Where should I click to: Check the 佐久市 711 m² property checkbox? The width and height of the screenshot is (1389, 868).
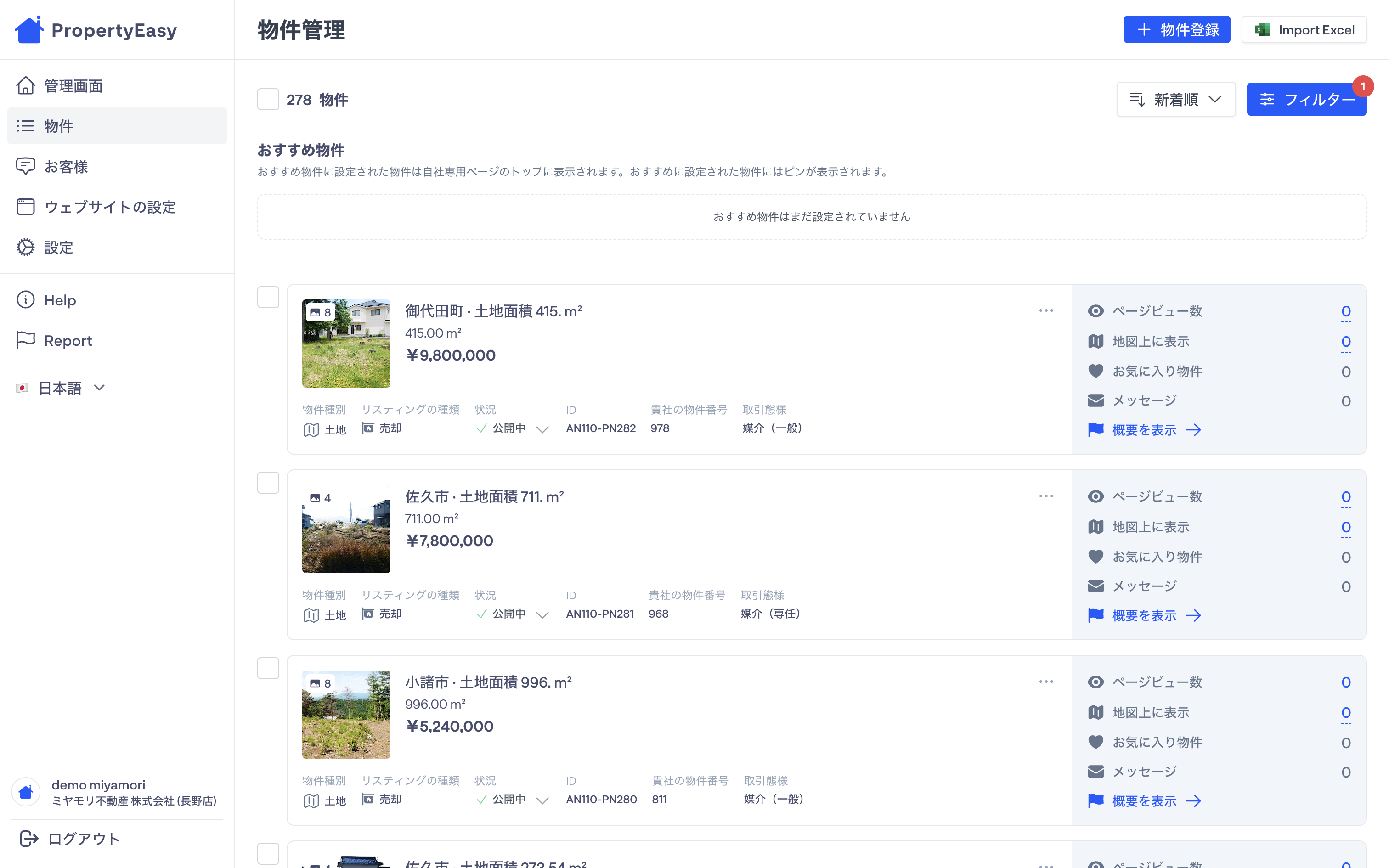[268, 483]
